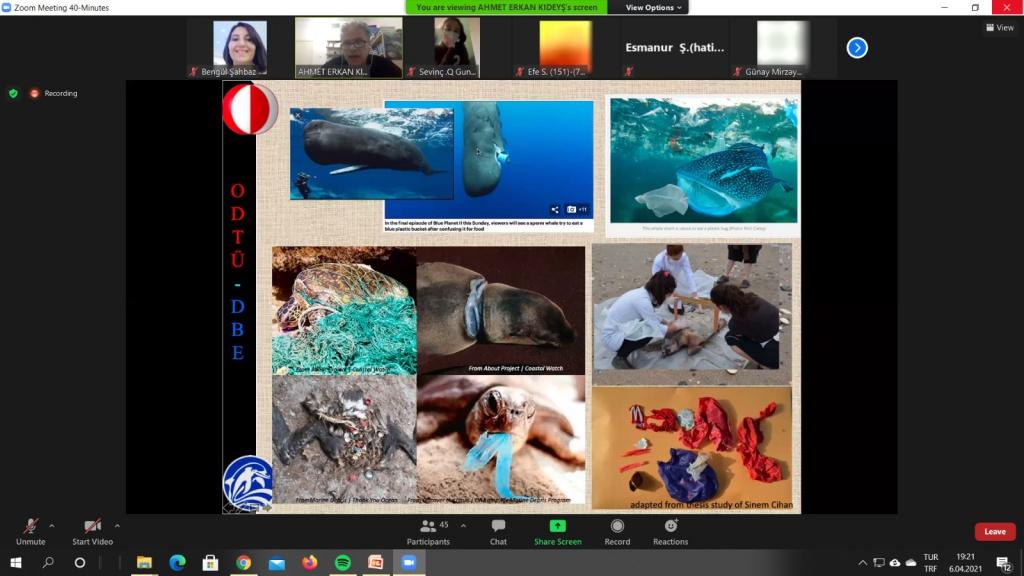Image resolution: width=1024 pixels, height=576 pixels.
Task: Open Google Chrome from taskbar
Action: (x=244, y=562)
